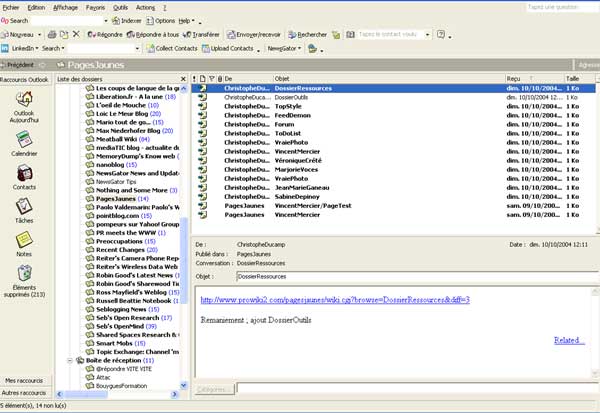Click the Related... link
Viewport: 600px width, 413px height.
click(x=569, y=340)
